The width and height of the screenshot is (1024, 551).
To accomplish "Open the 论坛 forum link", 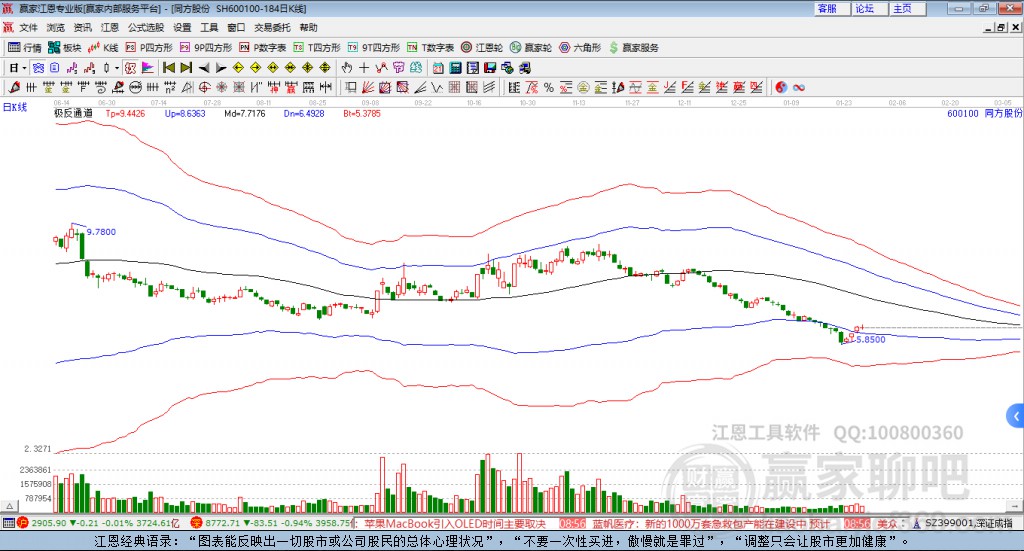I will (x=864, y=8).
